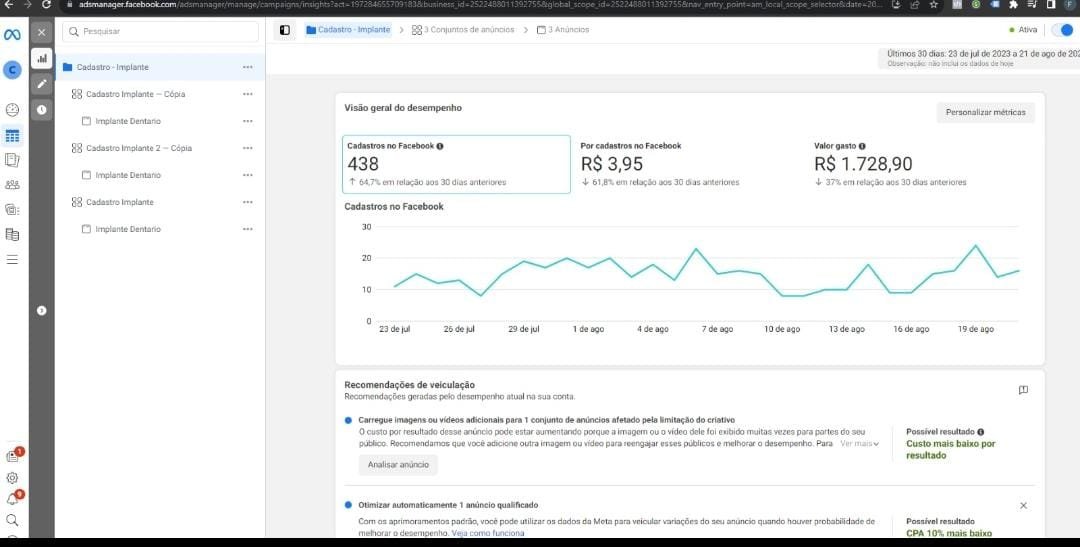The image size is (1080, 547).
Task: Click the Personalizar métricas button
Action: click(x=985, y=112)
